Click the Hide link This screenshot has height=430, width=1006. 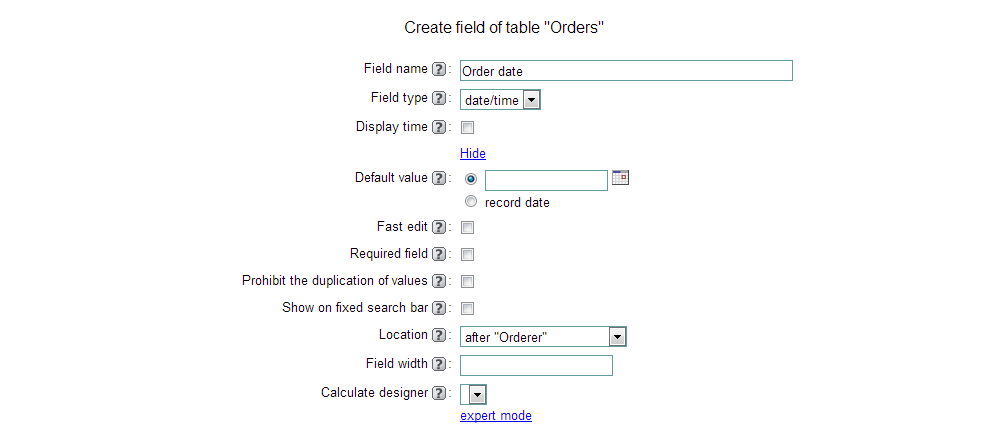click(x=473, y=153)
